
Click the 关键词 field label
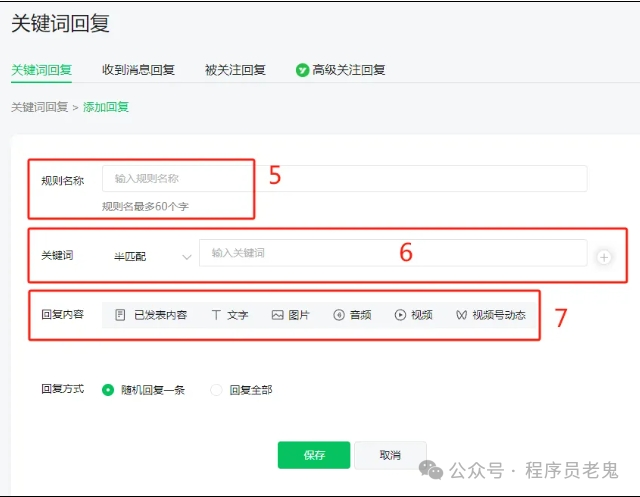click(x=57, y=255)
